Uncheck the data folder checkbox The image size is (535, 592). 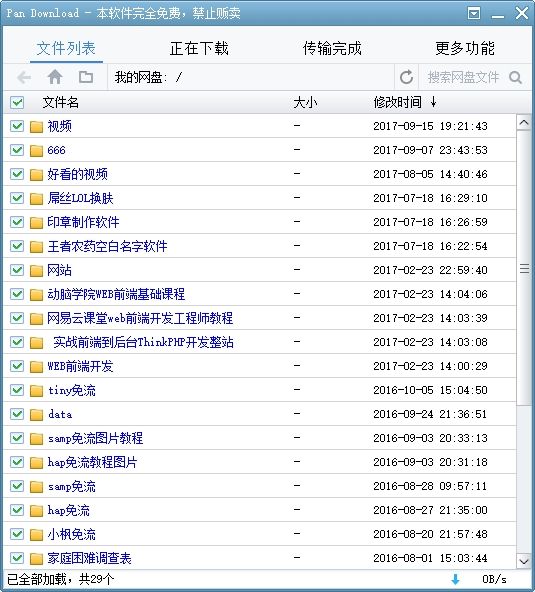tap(17, 414)
